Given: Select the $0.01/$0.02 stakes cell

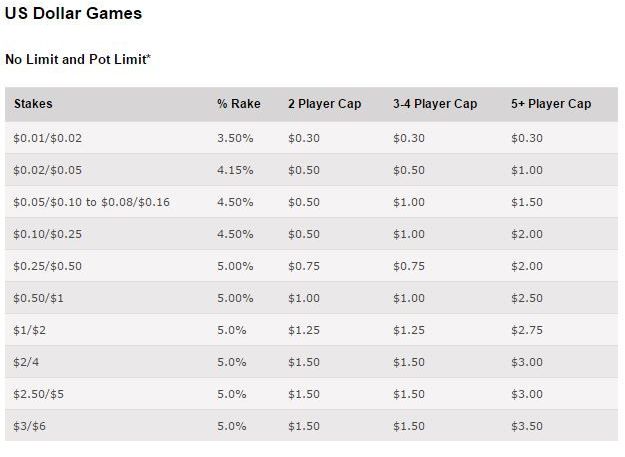Looking at the screenshot, I should tap(47, 138).
